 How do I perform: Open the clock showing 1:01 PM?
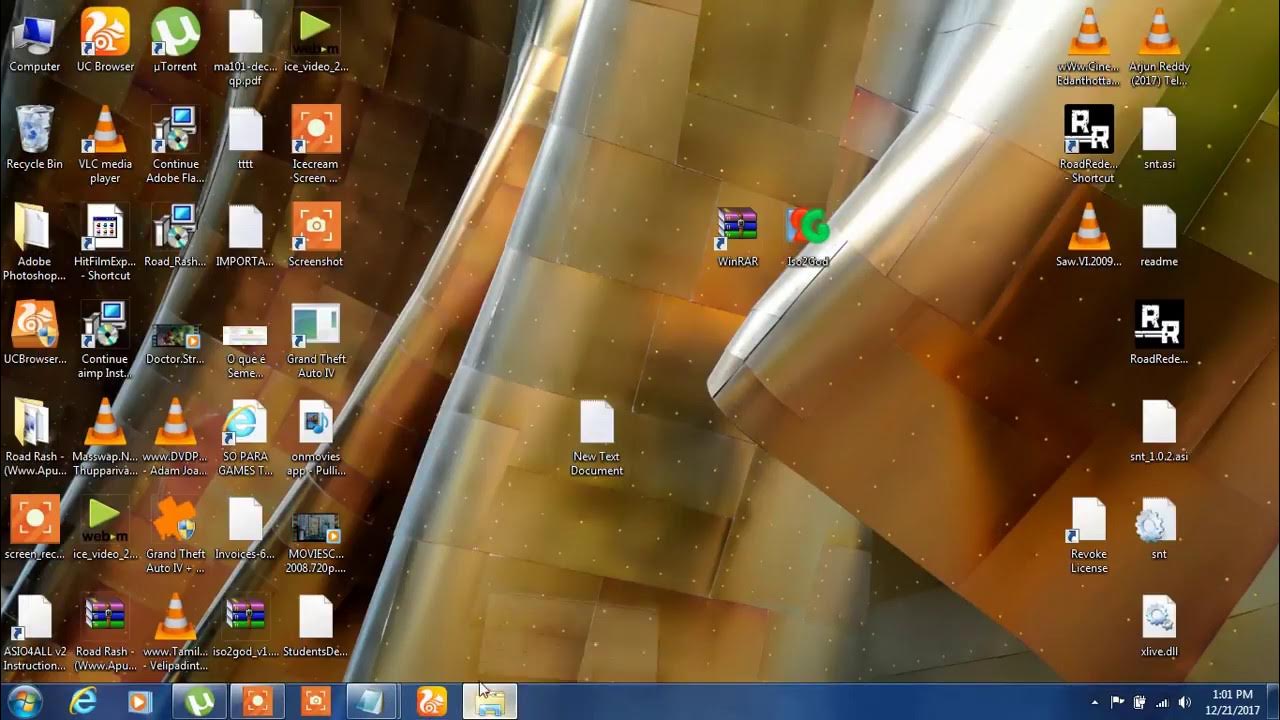(x=1231, y=702)
